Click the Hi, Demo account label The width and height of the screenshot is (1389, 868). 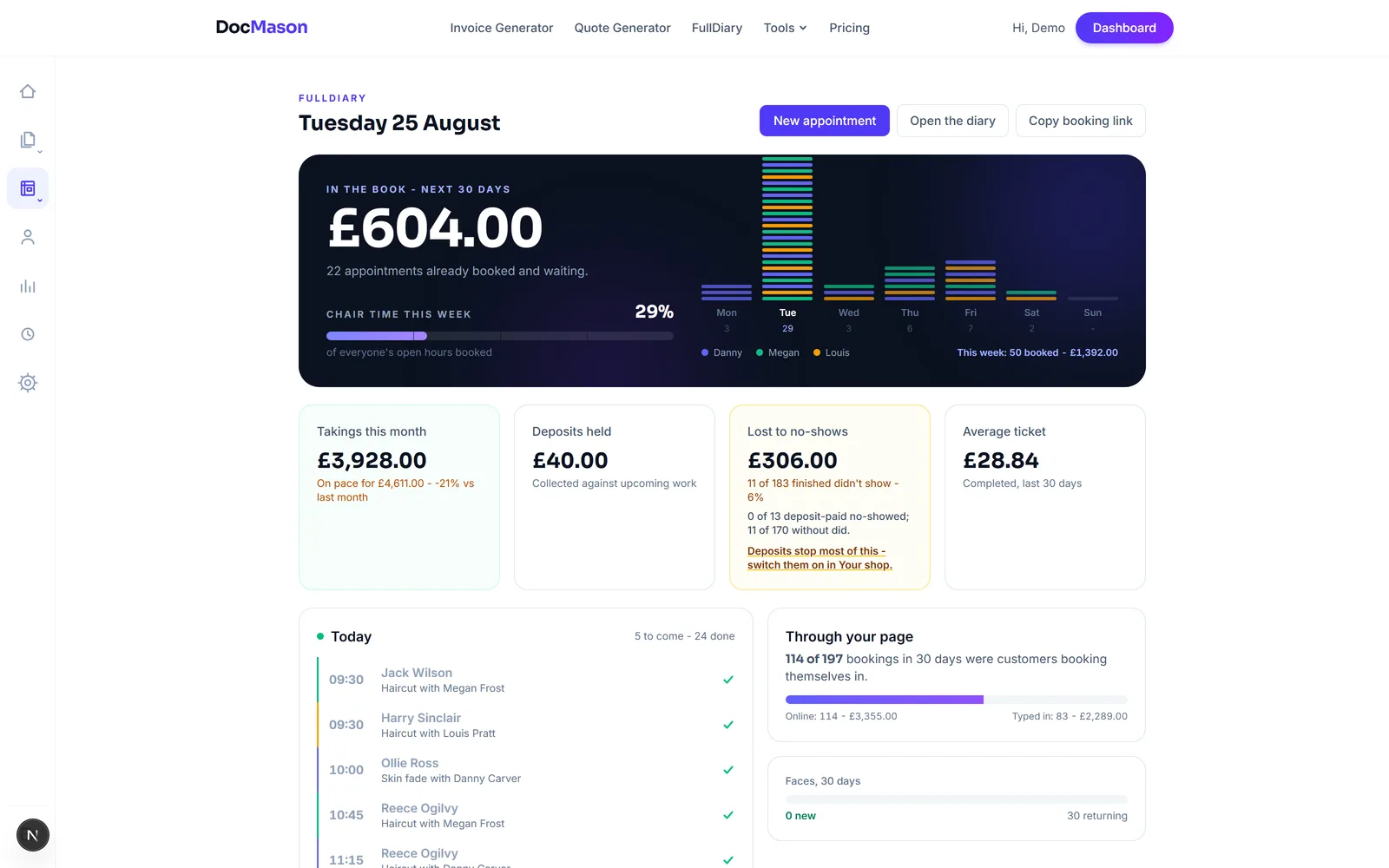[x=1038, y=28]
